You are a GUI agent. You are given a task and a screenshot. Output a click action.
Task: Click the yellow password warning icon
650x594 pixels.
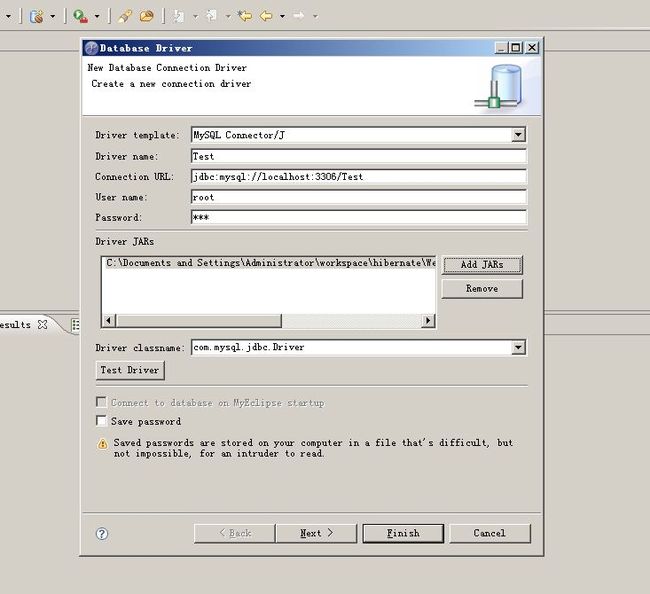pyautogui.click(x=102, y=444)
